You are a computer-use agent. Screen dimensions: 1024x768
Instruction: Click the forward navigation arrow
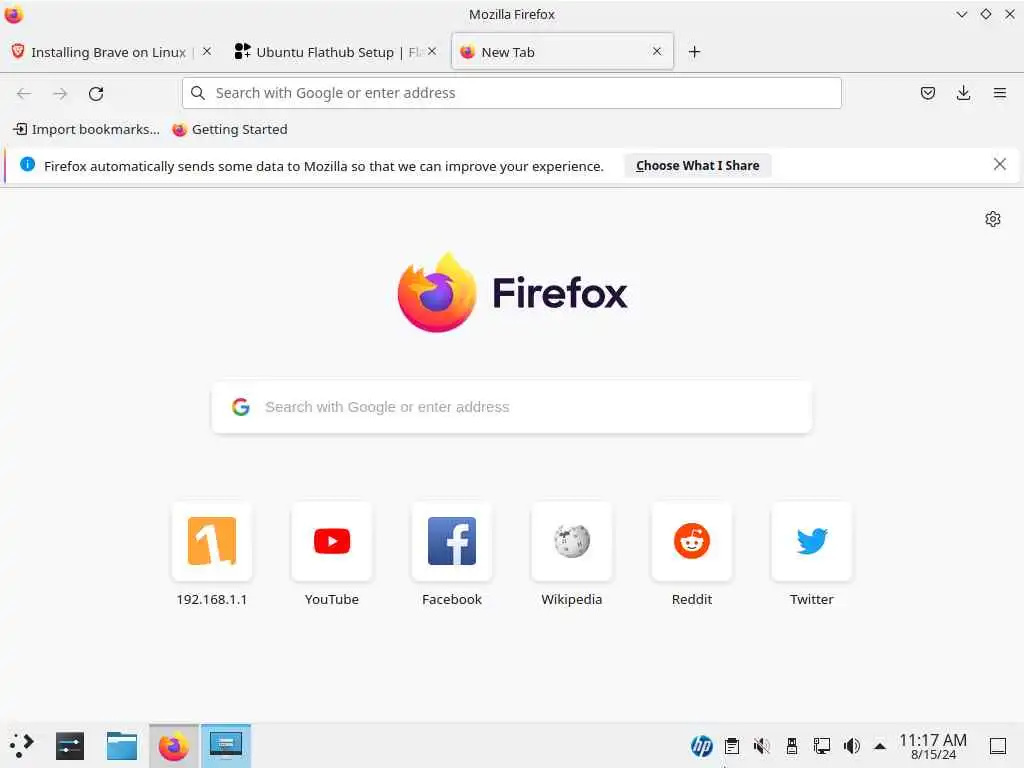(60, 93)
